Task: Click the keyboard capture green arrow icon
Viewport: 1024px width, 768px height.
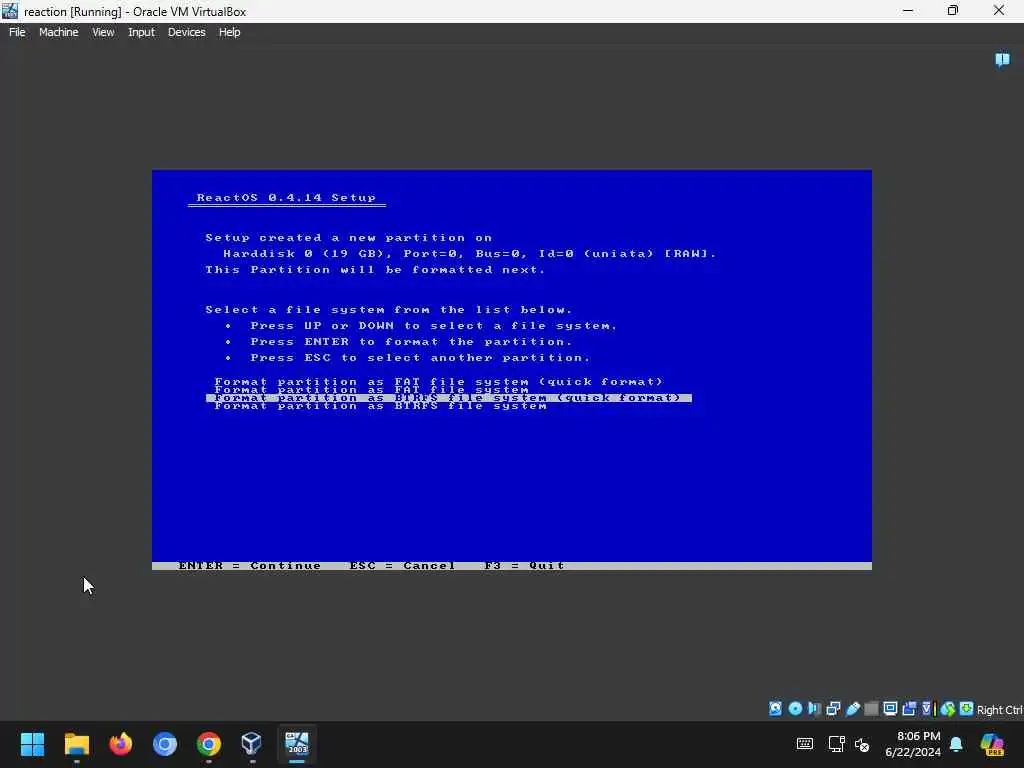Action: pyautogui.click(x=967, y=709)
